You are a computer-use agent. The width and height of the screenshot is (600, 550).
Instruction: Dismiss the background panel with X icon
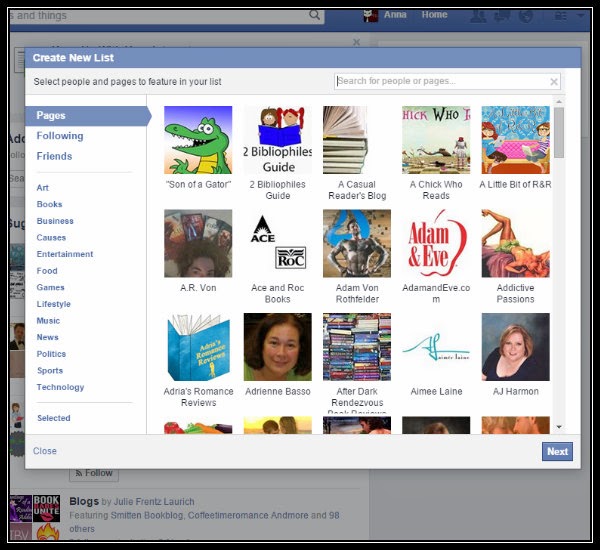(356, 42)
